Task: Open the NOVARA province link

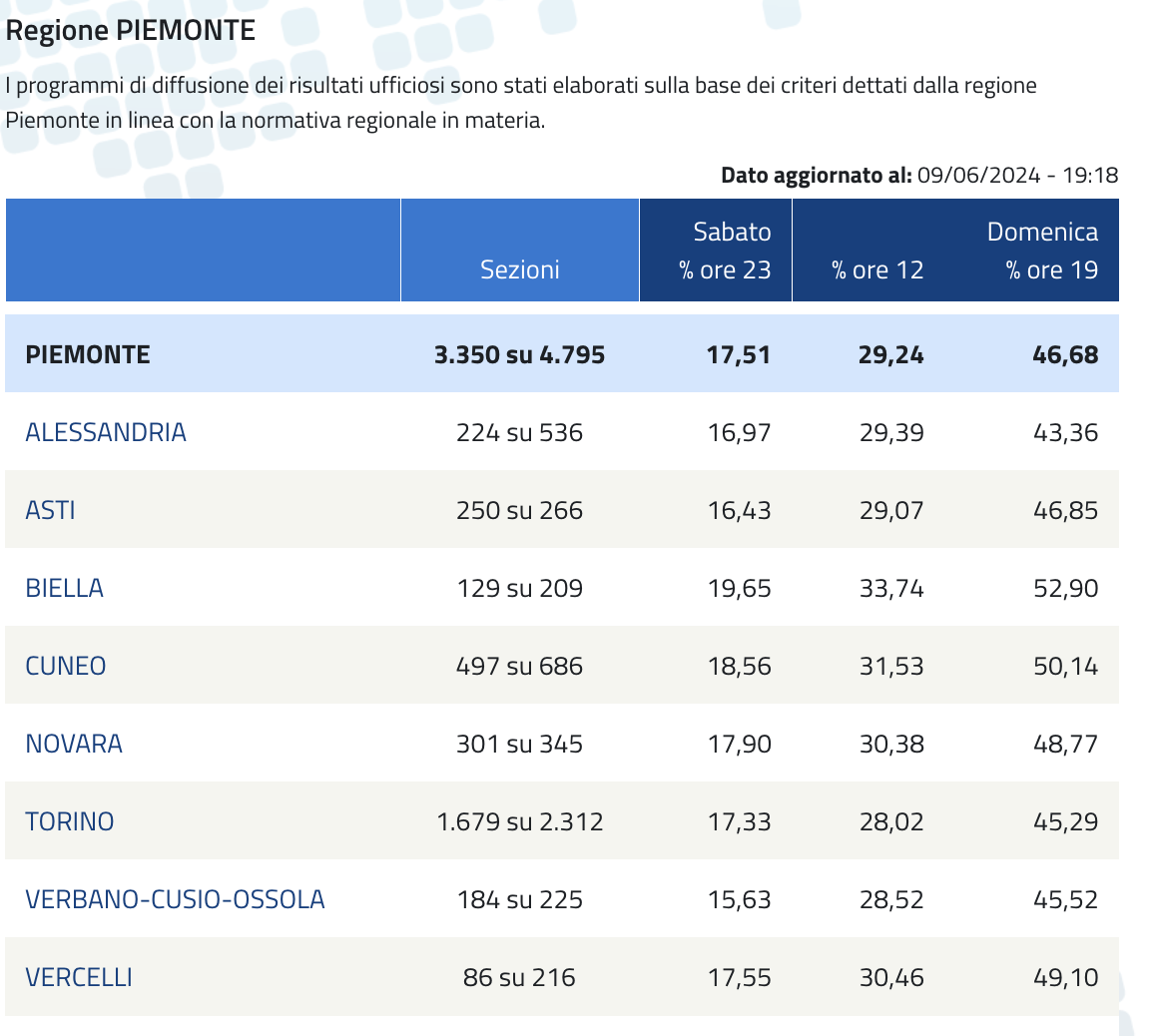Action: click(74, 744)
